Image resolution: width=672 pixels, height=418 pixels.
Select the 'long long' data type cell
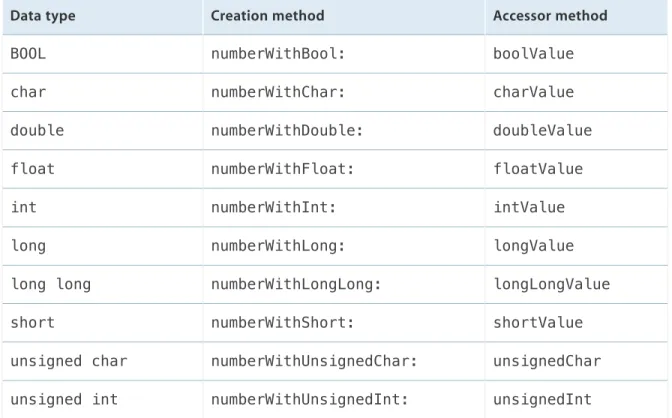(x=102, y=284)
